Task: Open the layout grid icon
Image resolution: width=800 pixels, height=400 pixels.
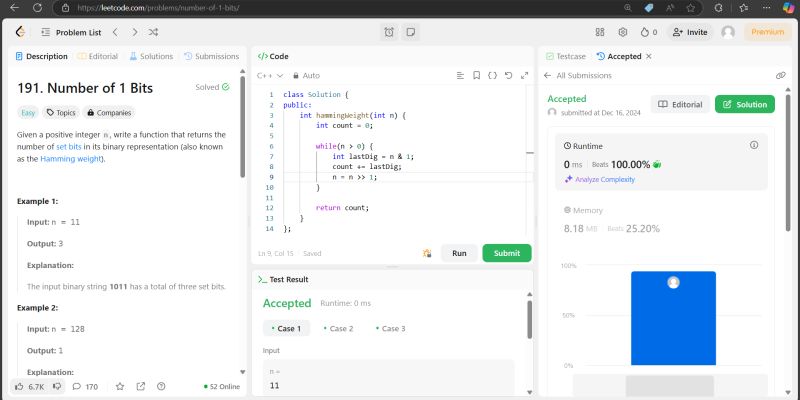Action: point(600,32)
